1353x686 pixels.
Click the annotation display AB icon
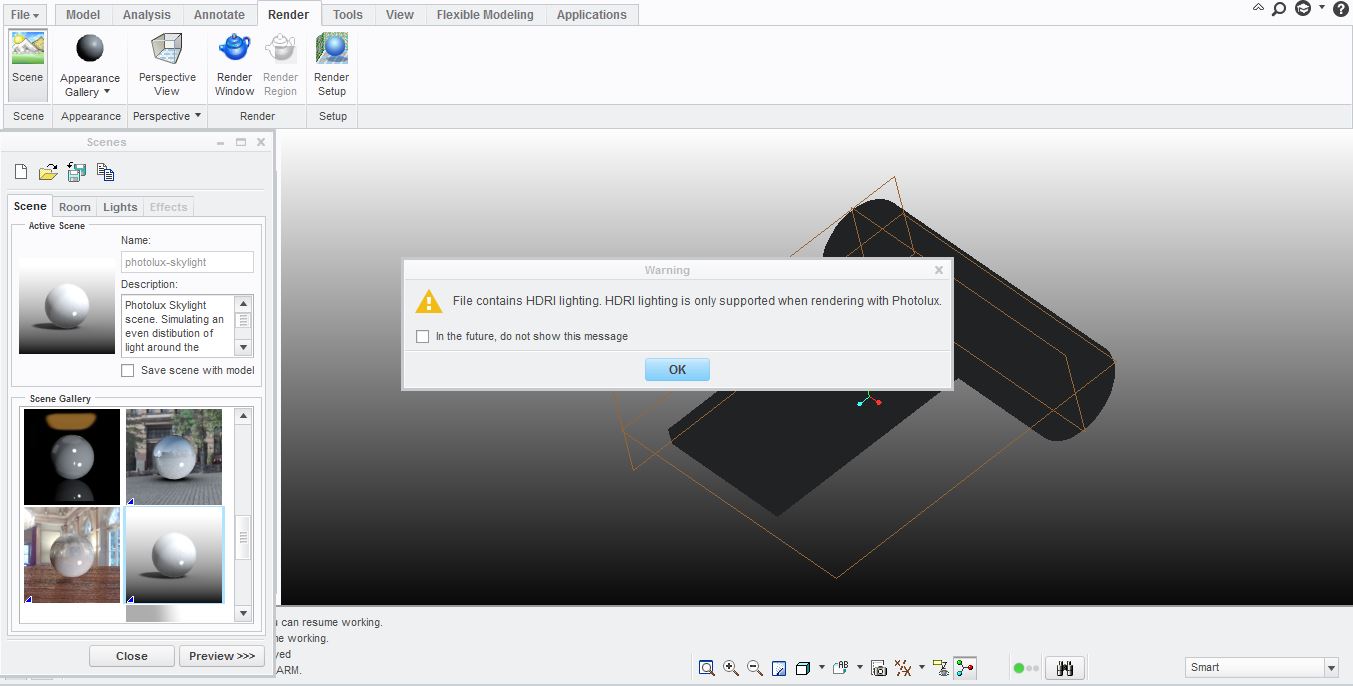[x=842, y=667]
